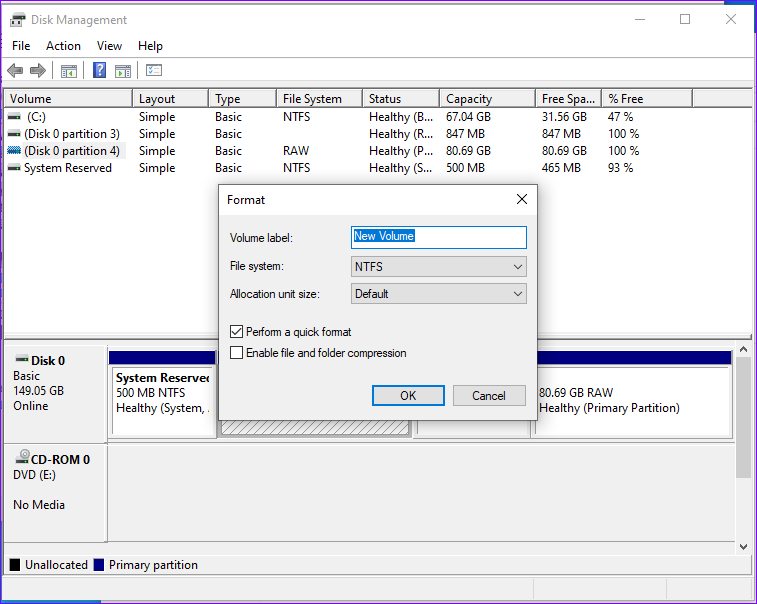
Task: Select the (C:) volume row text
Action: point(36,117)
